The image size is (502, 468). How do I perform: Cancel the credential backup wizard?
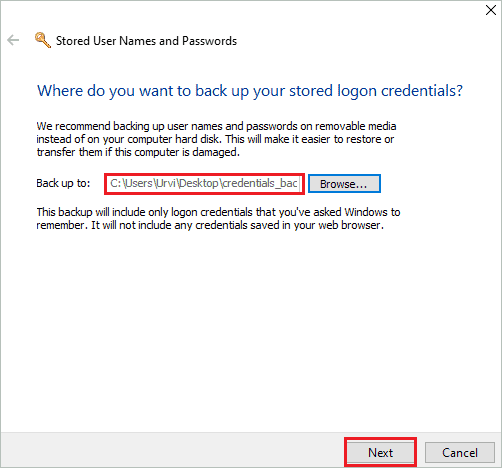click(x=460, y=453)
